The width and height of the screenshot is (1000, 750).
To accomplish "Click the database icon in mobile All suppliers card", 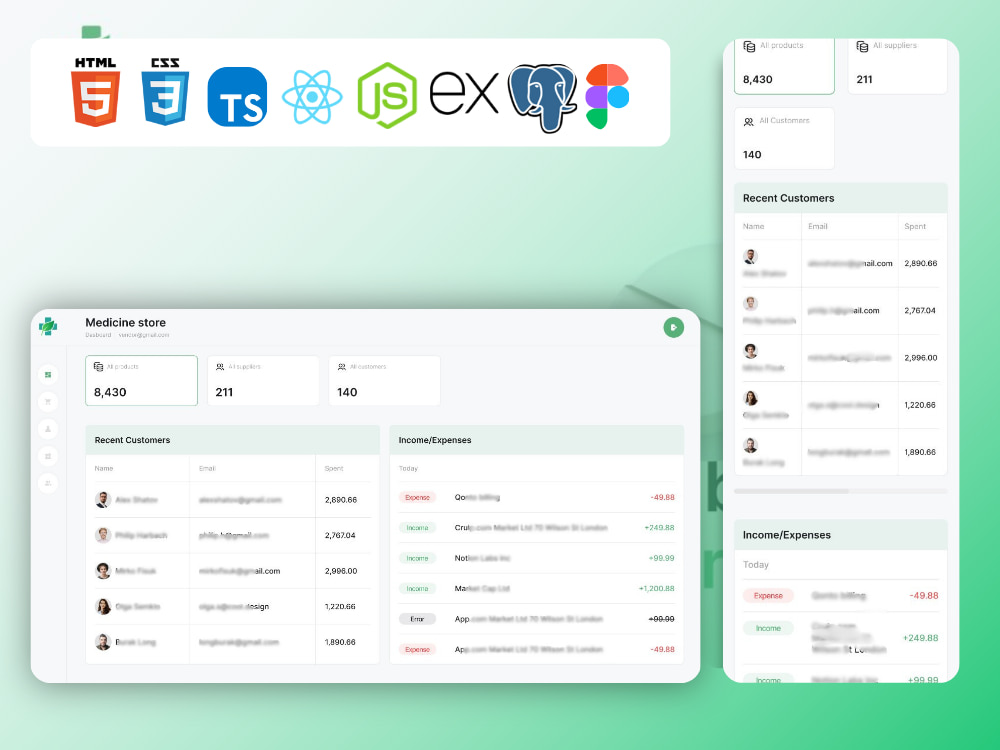I will pyautogui.click(x=862, y=46).
